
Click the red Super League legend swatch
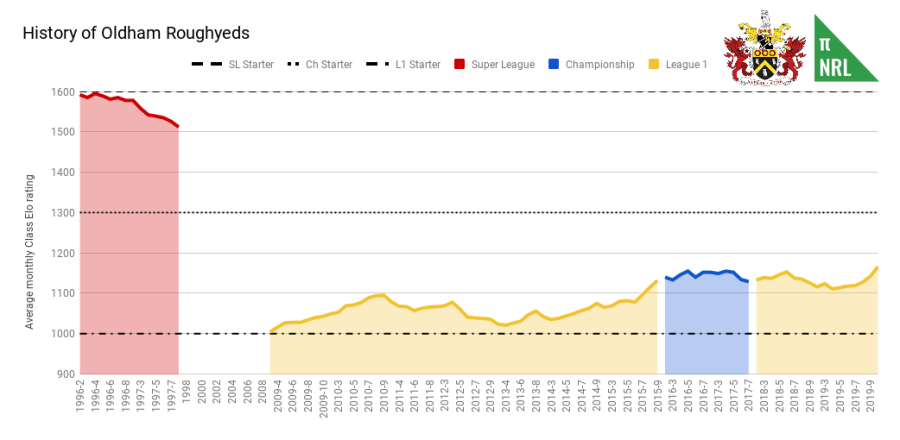[x=461, y=64]
